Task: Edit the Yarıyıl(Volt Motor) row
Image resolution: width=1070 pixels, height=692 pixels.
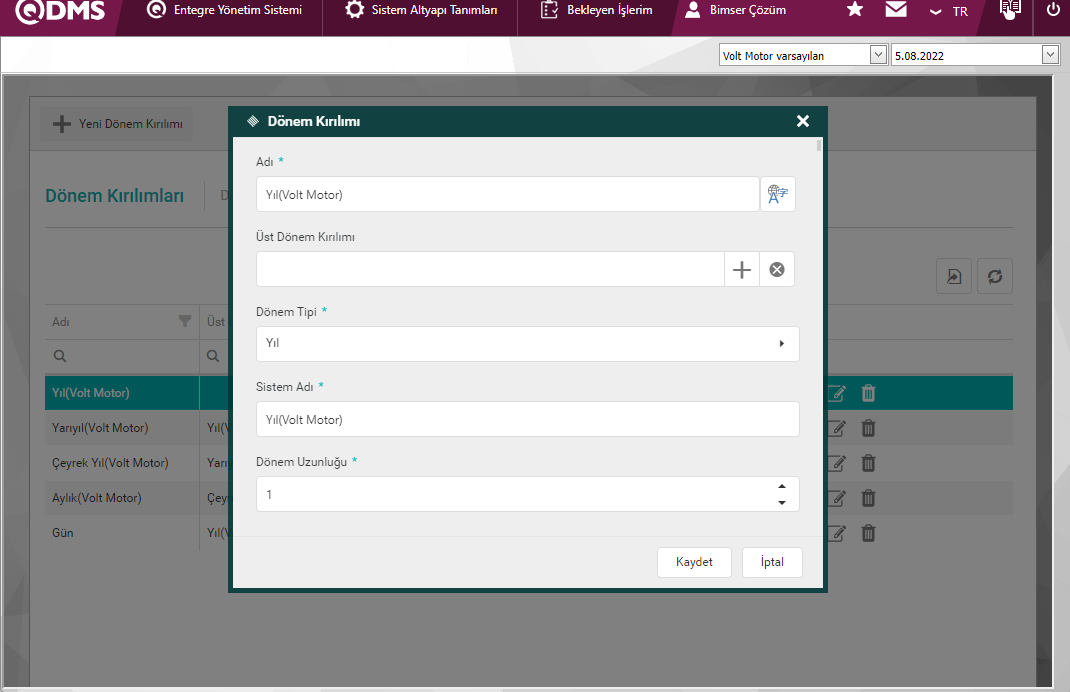Action: tap(837, 428)
